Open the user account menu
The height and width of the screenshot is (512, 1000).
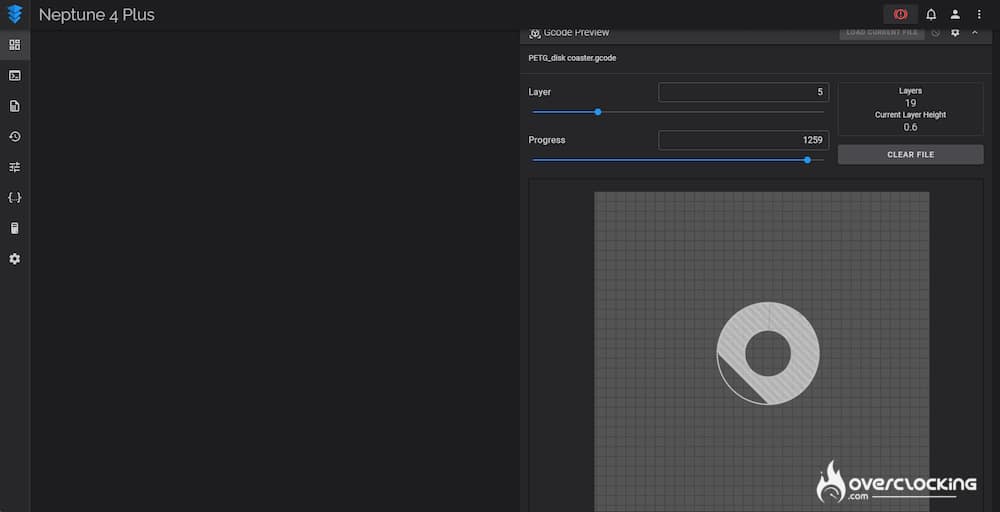coord(955,15)
